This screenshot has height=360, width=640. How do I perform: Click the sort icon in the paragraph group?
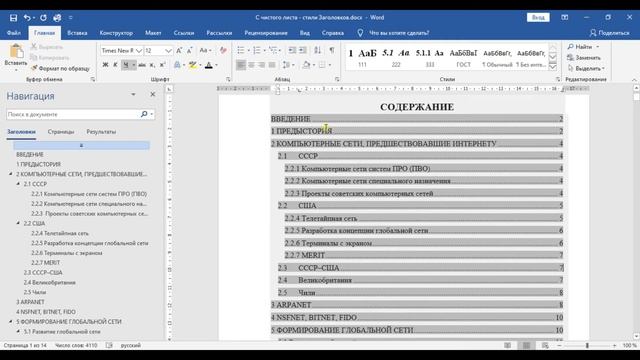tap(317, 50)
